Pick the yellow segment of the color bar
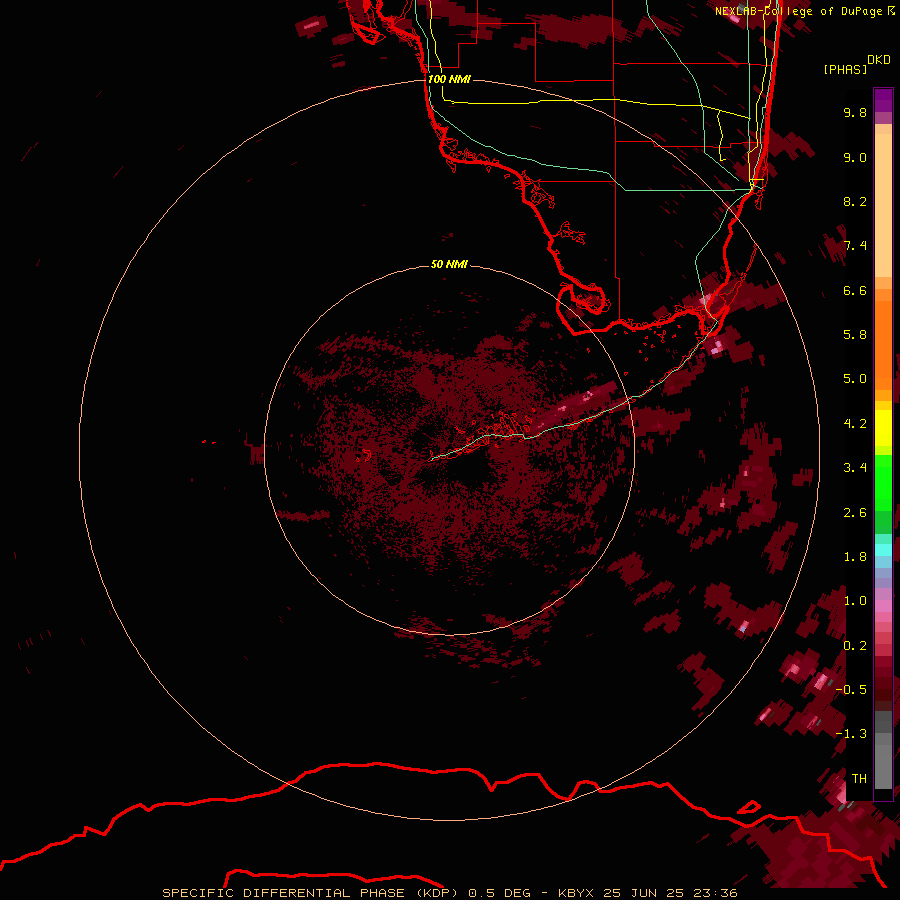 pyautogui.click(x=883, y=428)
